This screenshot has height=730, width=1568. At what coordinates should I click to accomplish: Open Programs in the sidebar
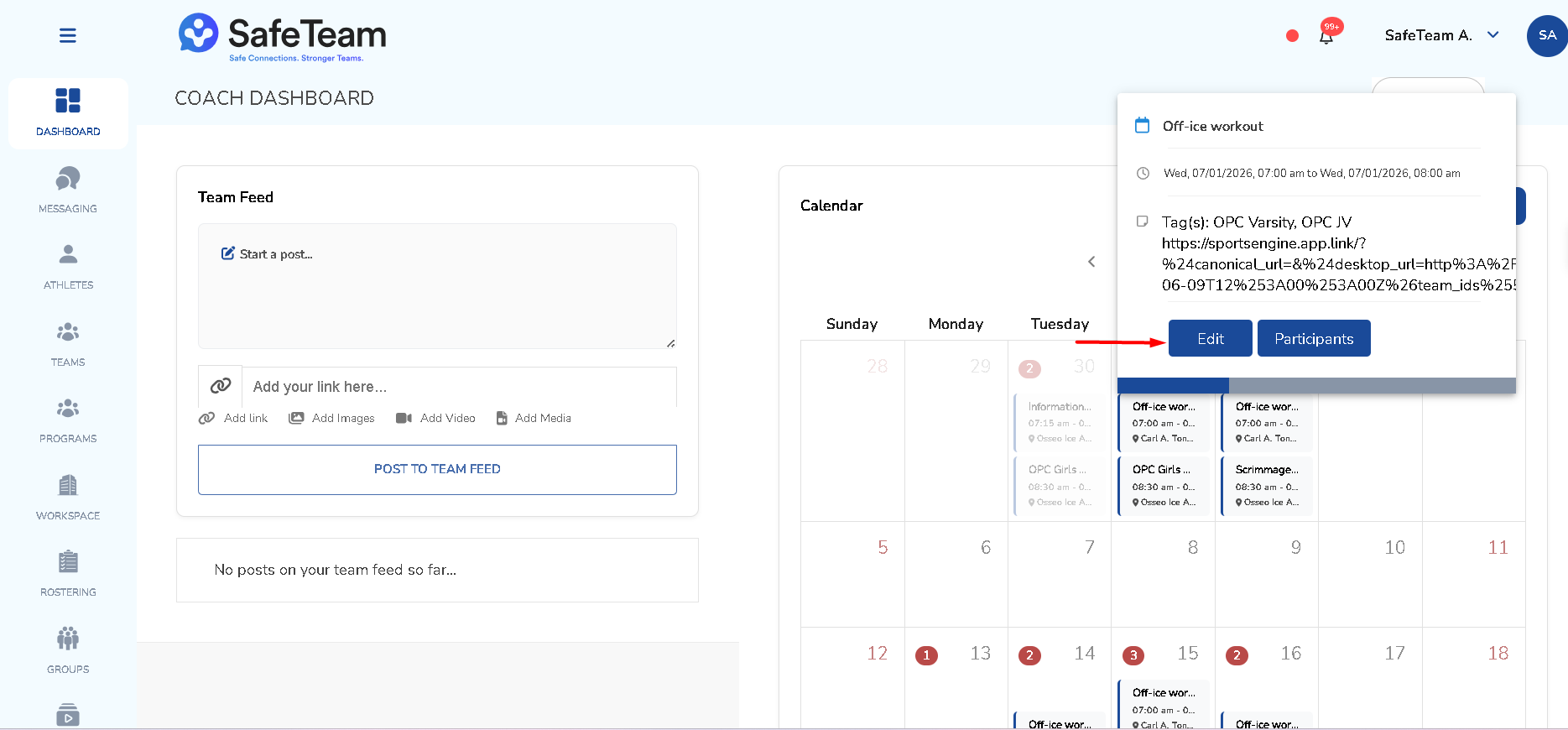point(68,420)
